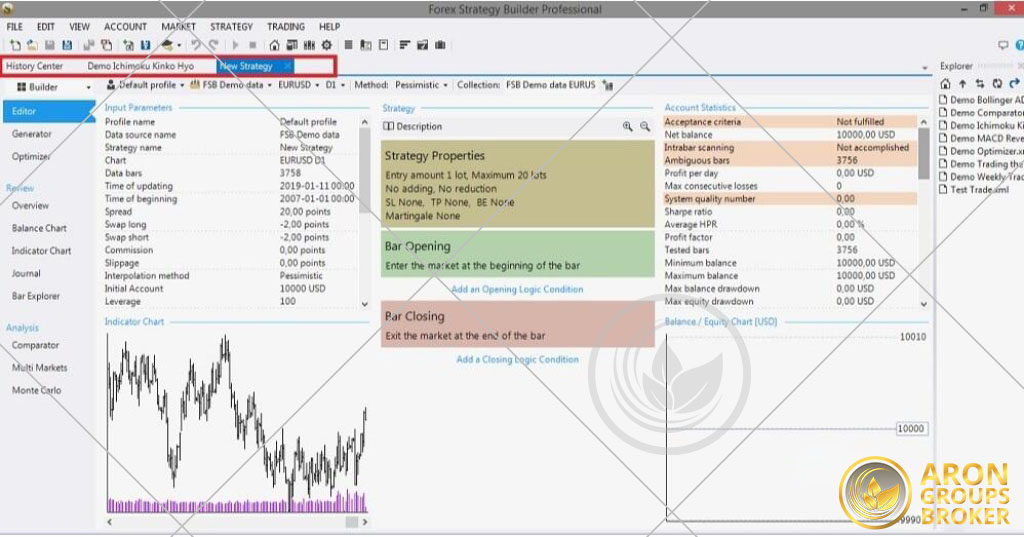Click the Bar Closing block

coord(517,325)
